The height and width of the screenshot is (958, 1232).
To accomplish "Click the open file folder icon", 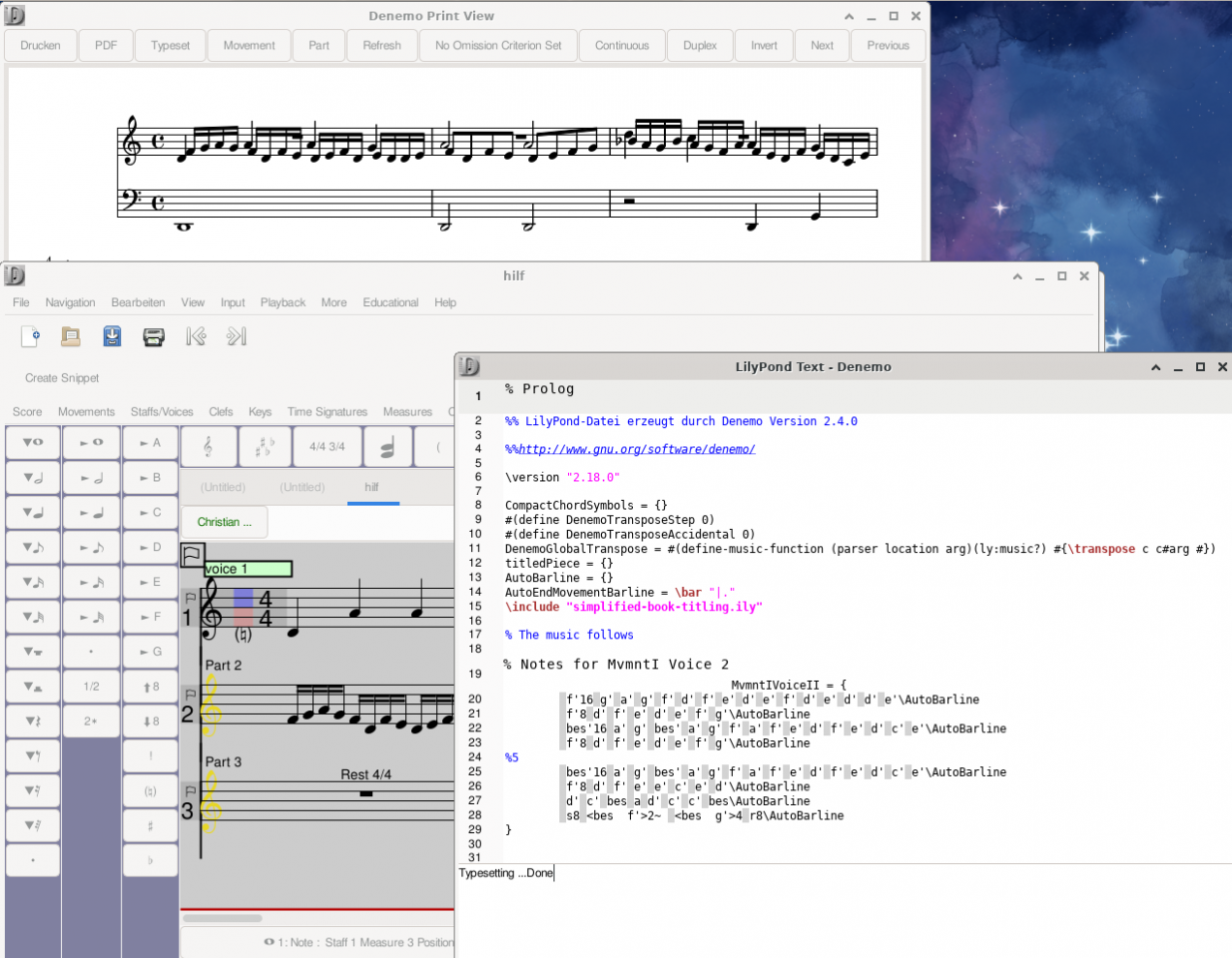I will click(x=71, y=337).
